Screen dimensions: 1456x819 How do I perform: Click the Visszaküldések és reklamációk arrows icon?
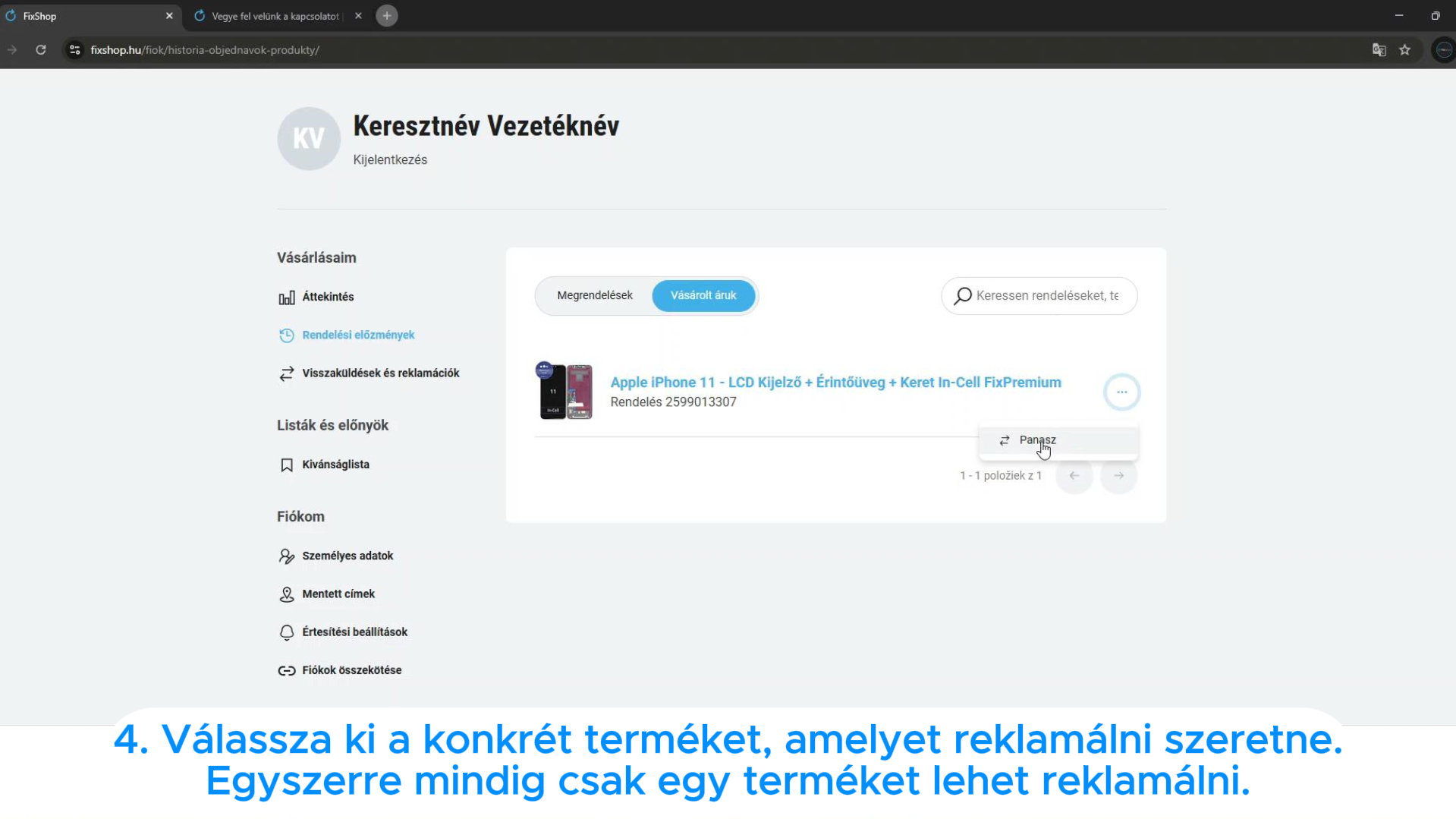click(x=286, y=373)
